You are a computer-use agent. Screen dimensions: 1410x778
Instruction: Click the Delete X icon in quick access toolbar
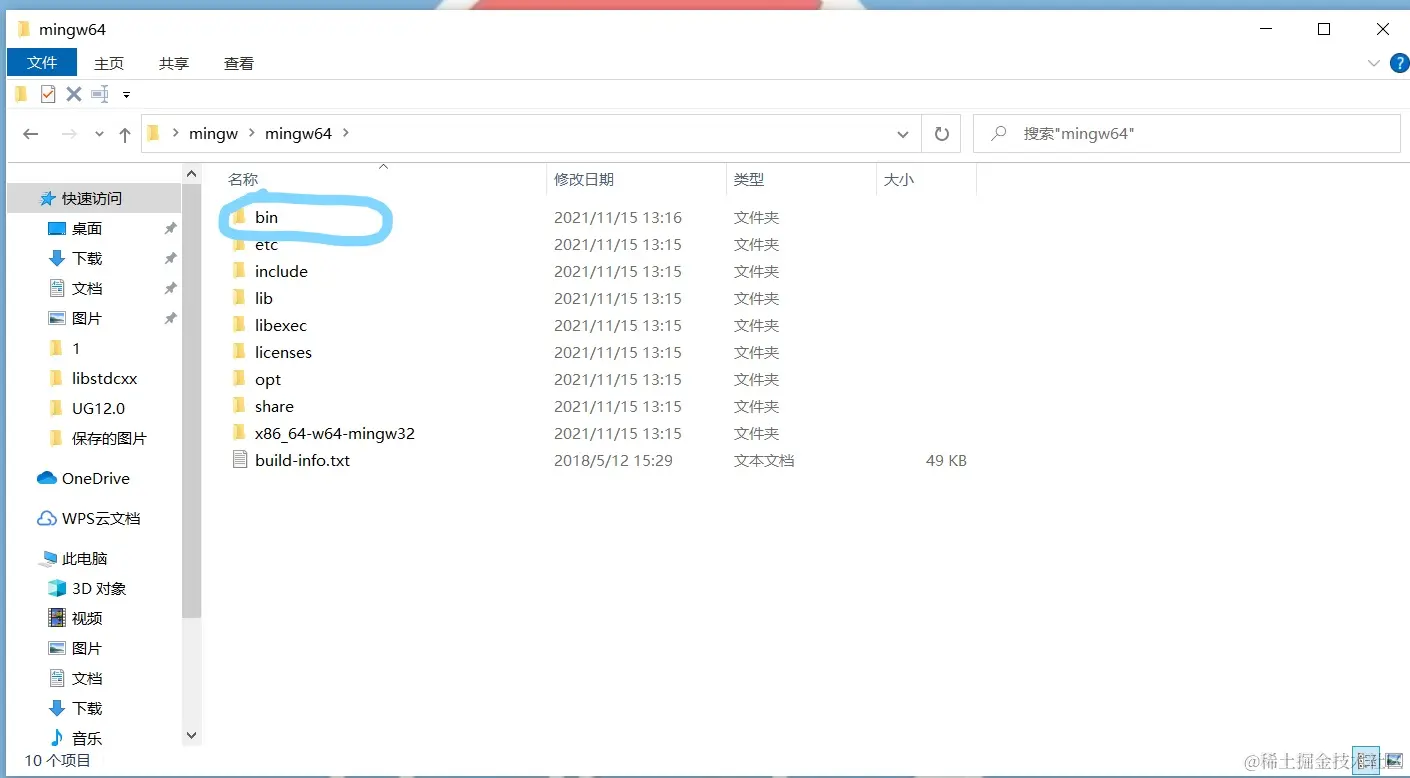coord(73,94)
